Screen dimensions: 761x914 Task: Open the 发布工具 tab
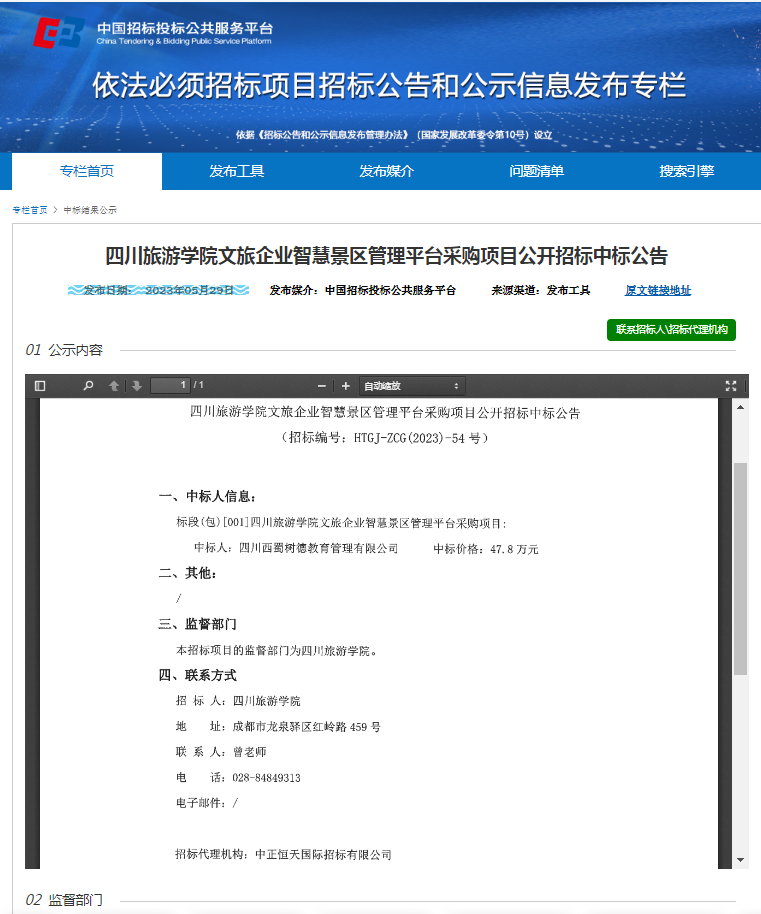(x=237, y=171)
